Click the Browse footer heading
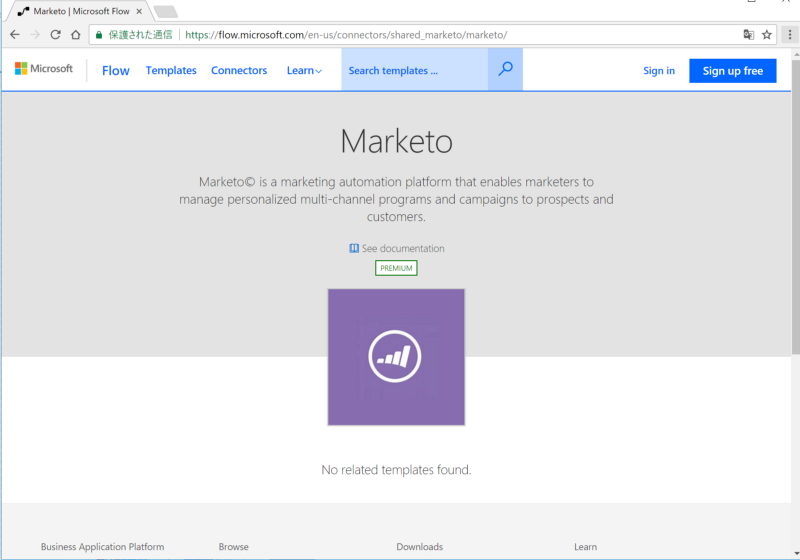The image size is (800, 560). click(x=234, y=547)
